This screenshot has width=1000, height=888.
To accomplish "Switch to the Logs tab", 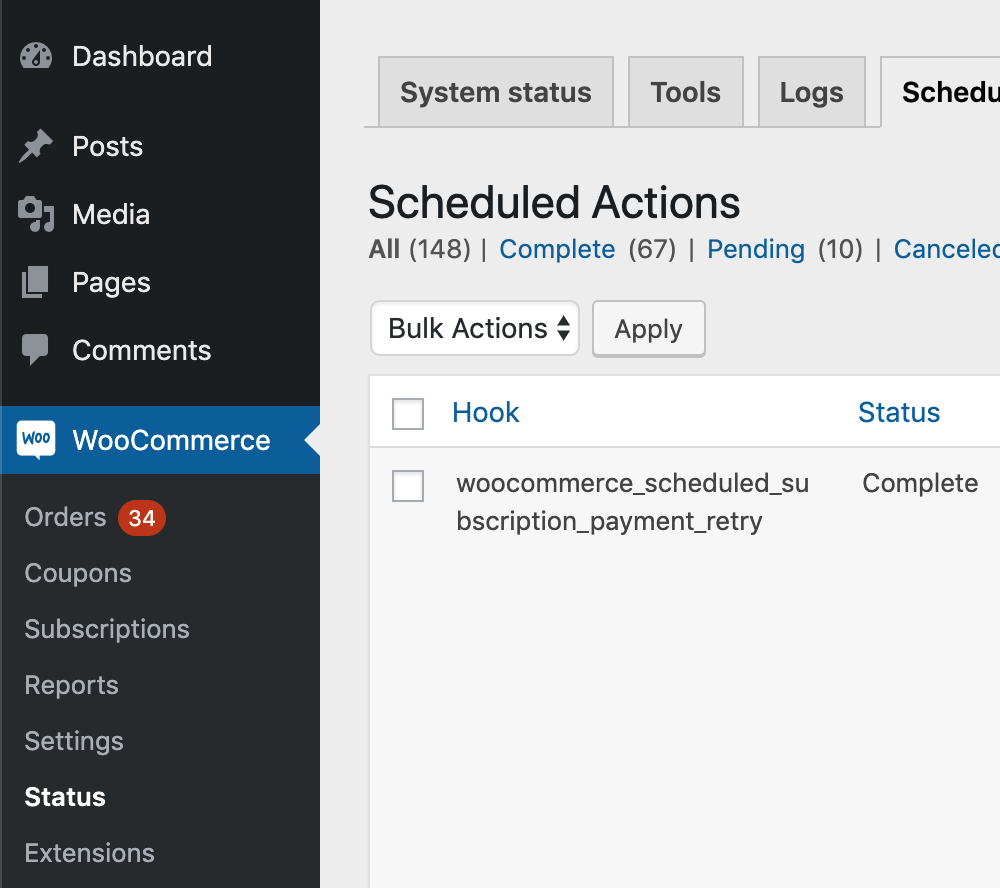I will coord(811,93).
